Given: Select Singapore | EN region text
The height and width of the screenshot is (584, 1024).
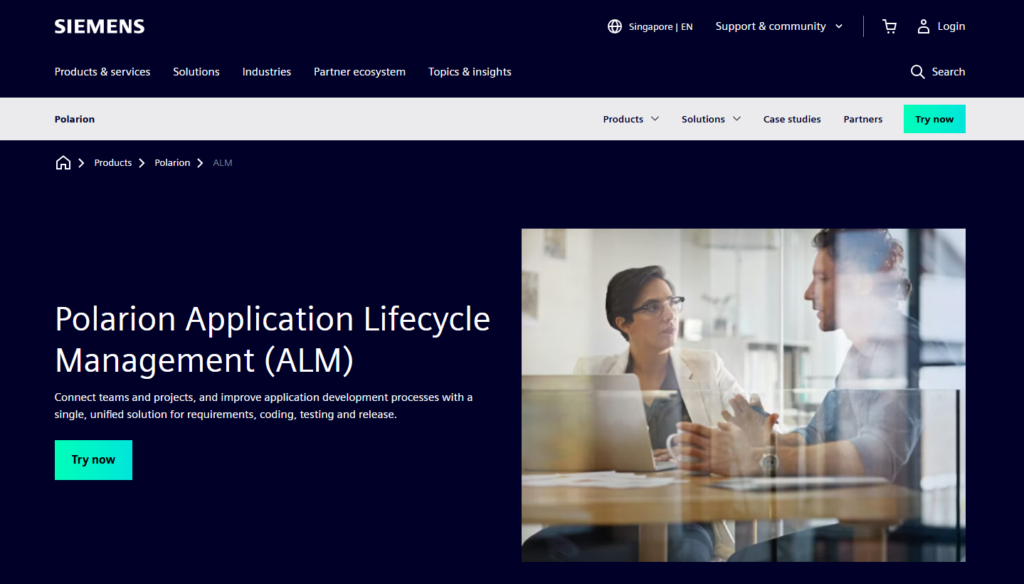Looking at the screenshot, I should [660, 27].
